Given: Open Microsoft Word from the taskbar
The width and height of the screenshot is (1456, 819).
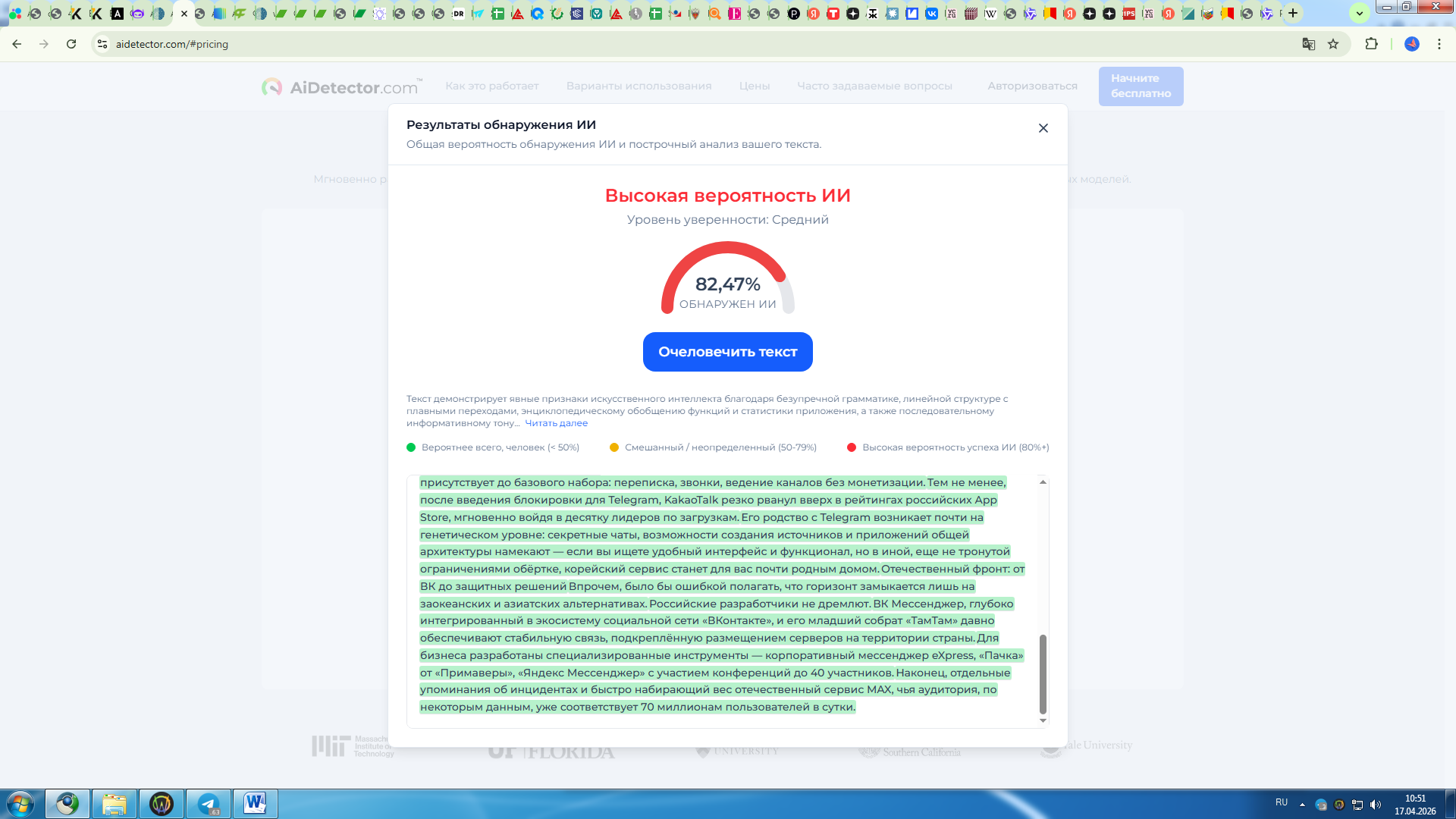Looking at the screenshot, I should point(256,804).
